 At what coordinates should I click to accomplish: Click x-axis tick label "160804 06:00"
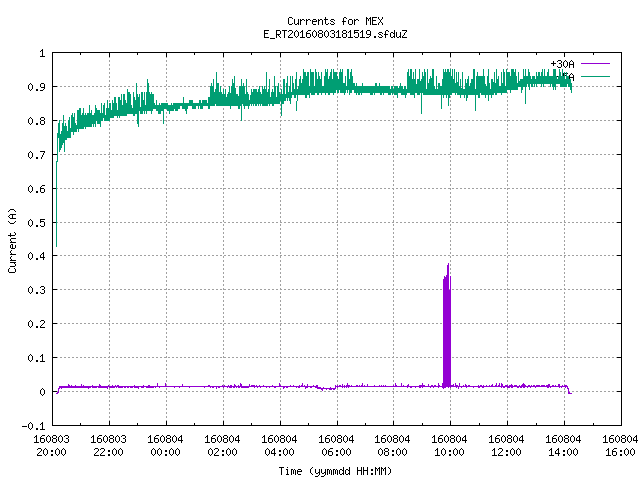click(336, 446)
